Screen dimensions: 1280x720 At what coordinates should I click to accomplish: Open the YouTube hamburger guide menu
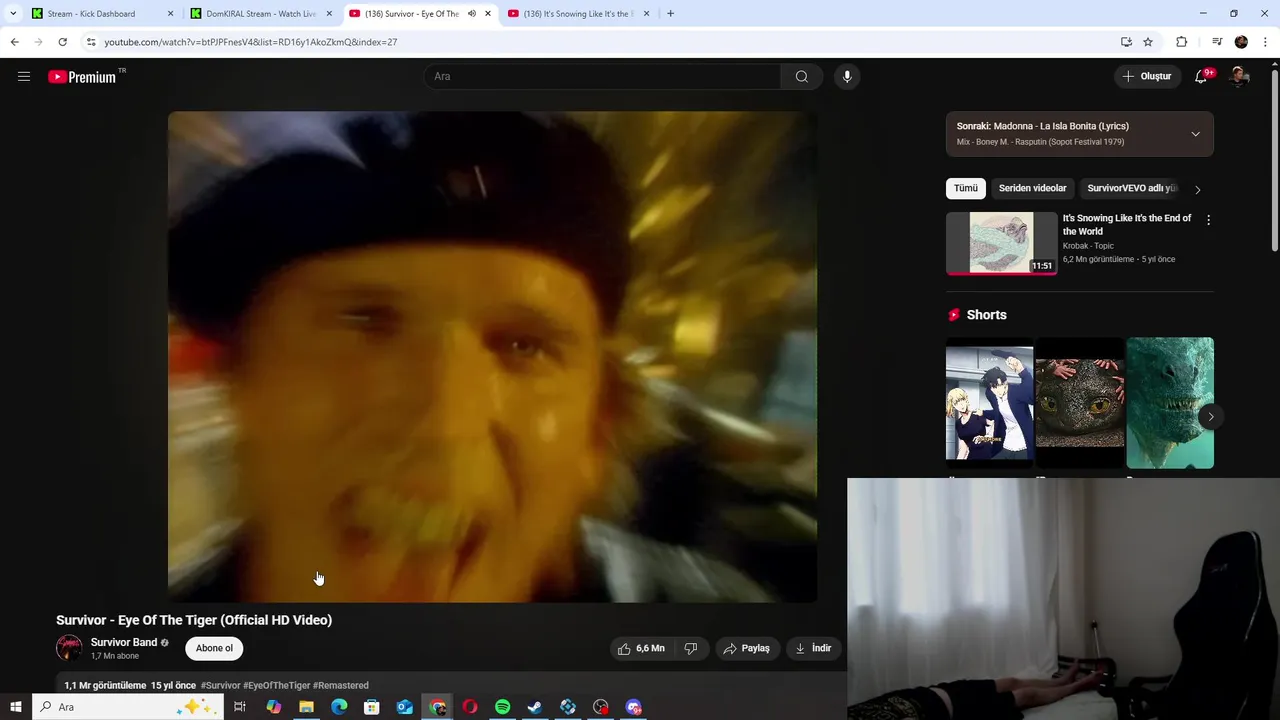coord(24,76)
